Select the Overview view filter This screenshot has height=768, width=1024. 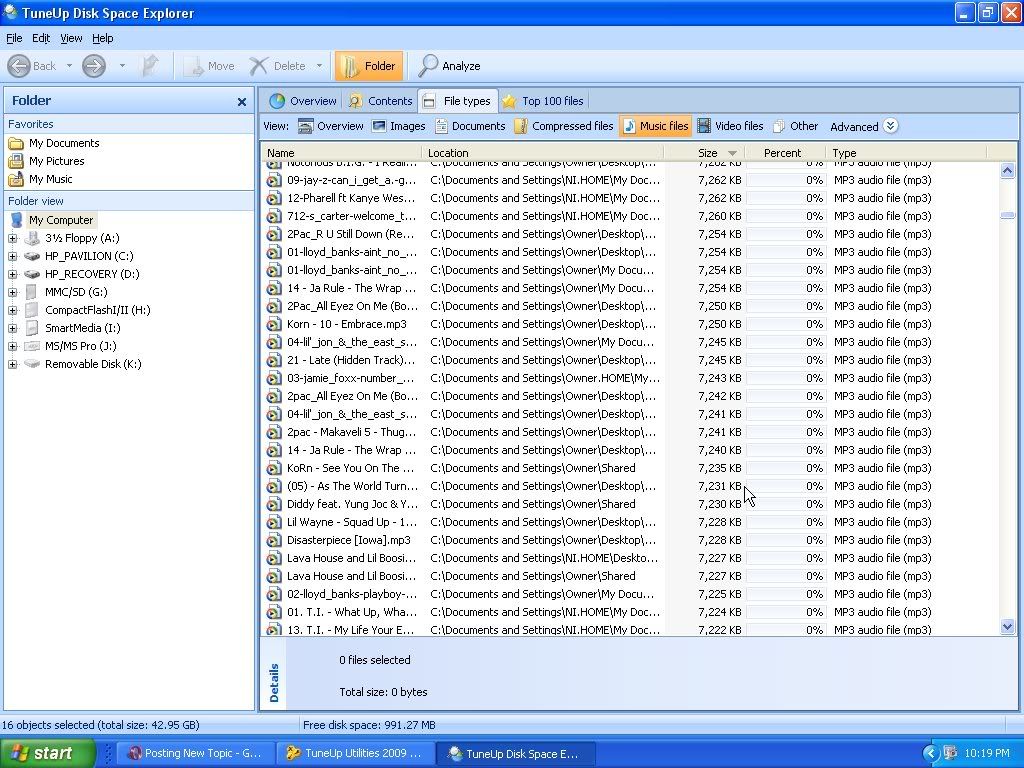click(x=330, y=127)
